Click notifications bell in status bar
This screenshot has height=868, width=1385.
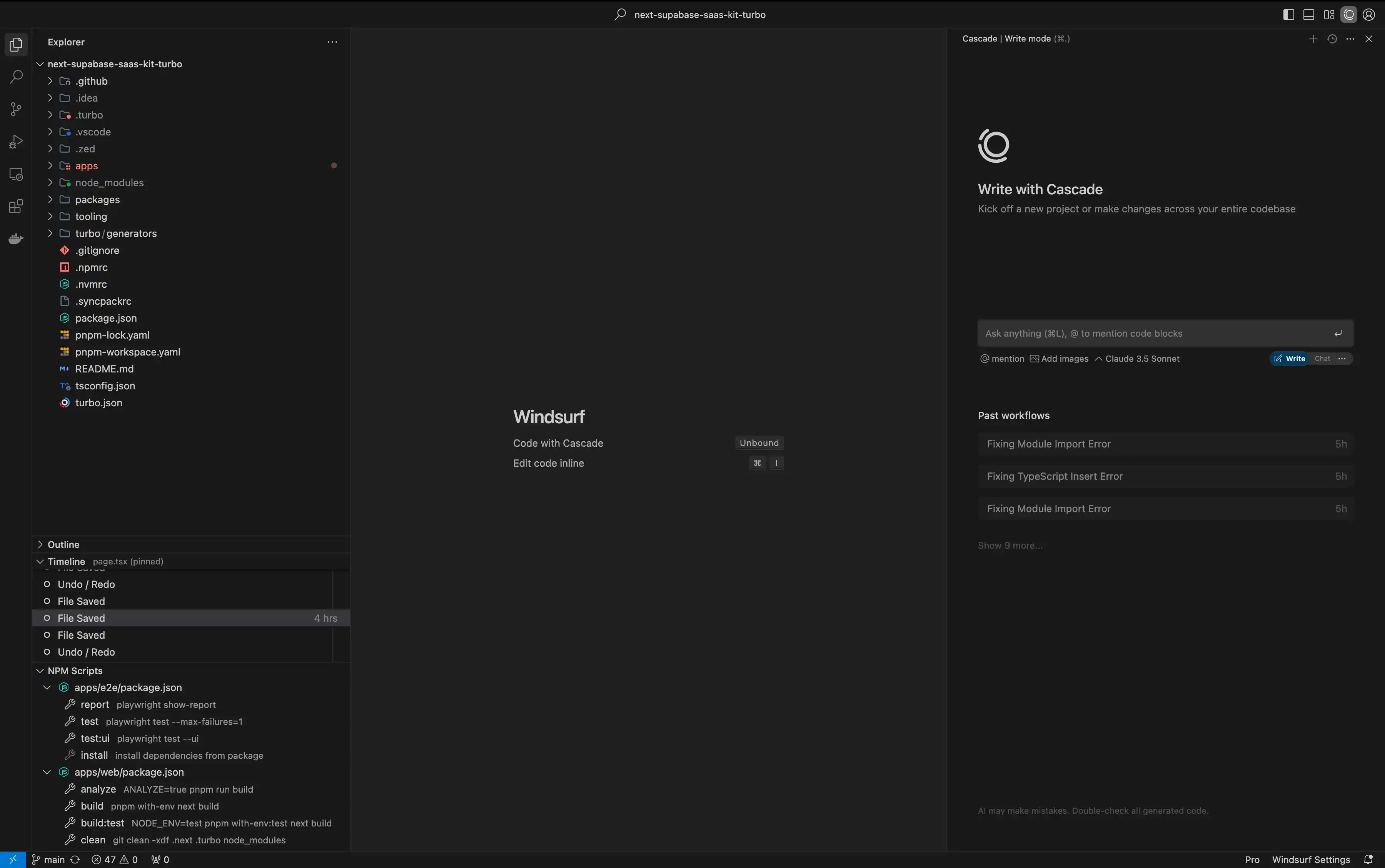pos(1368,860)
